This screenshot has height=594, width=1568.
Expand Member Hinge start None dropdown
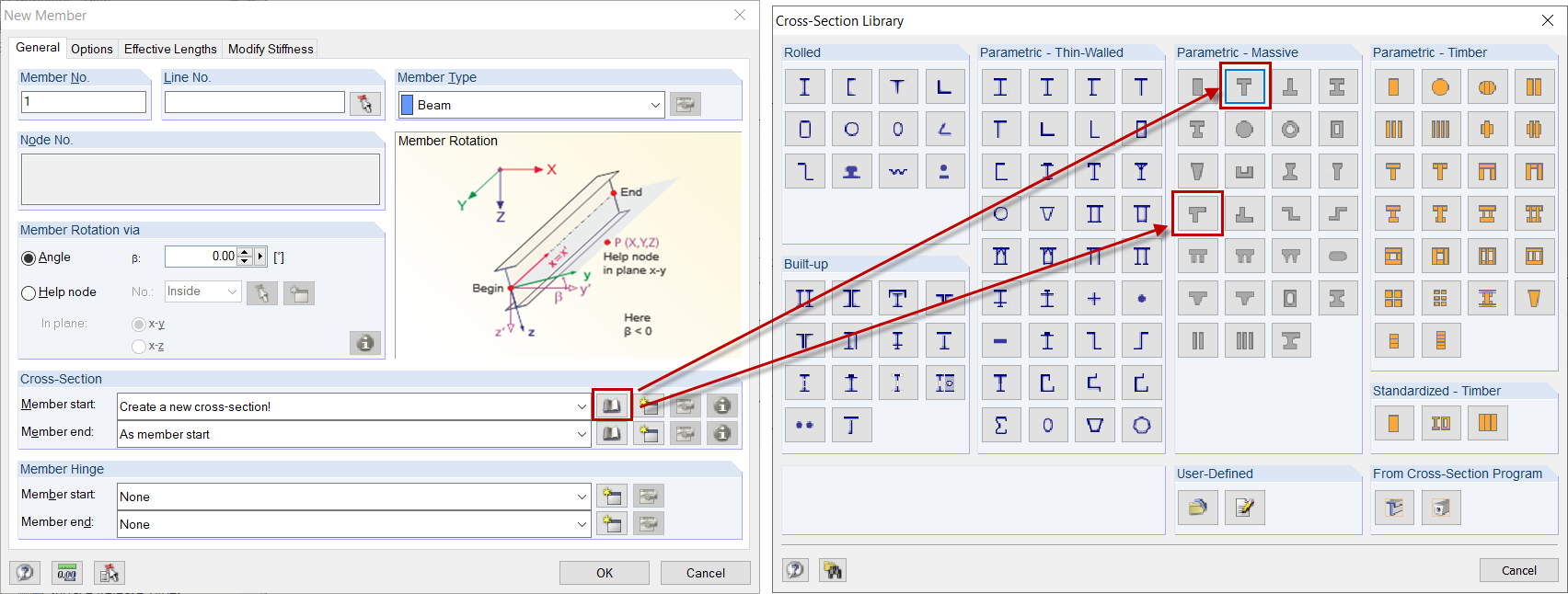click(582, 497)
